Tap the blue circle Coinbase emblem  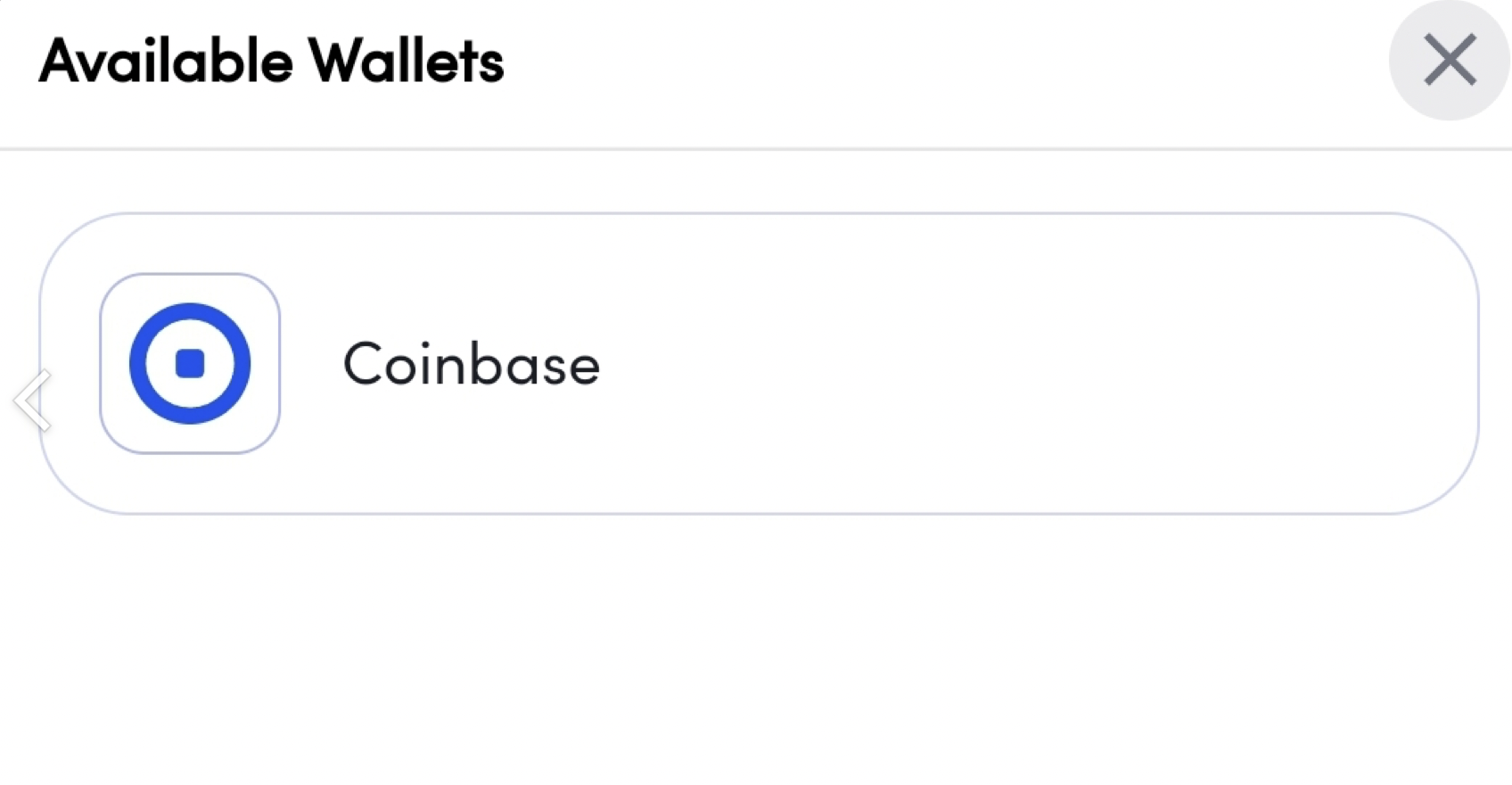(x=190, y=363)
